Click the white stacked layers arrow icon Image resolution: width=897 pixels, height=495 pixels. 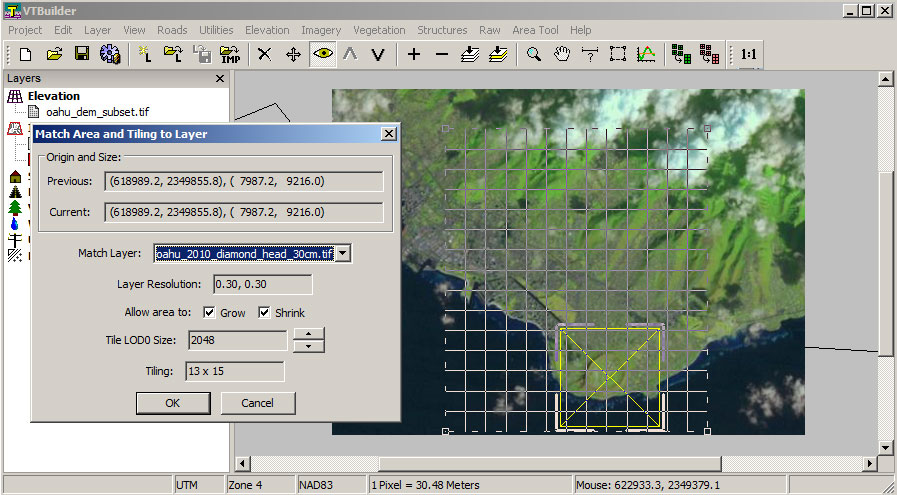[x=470, y=54]
